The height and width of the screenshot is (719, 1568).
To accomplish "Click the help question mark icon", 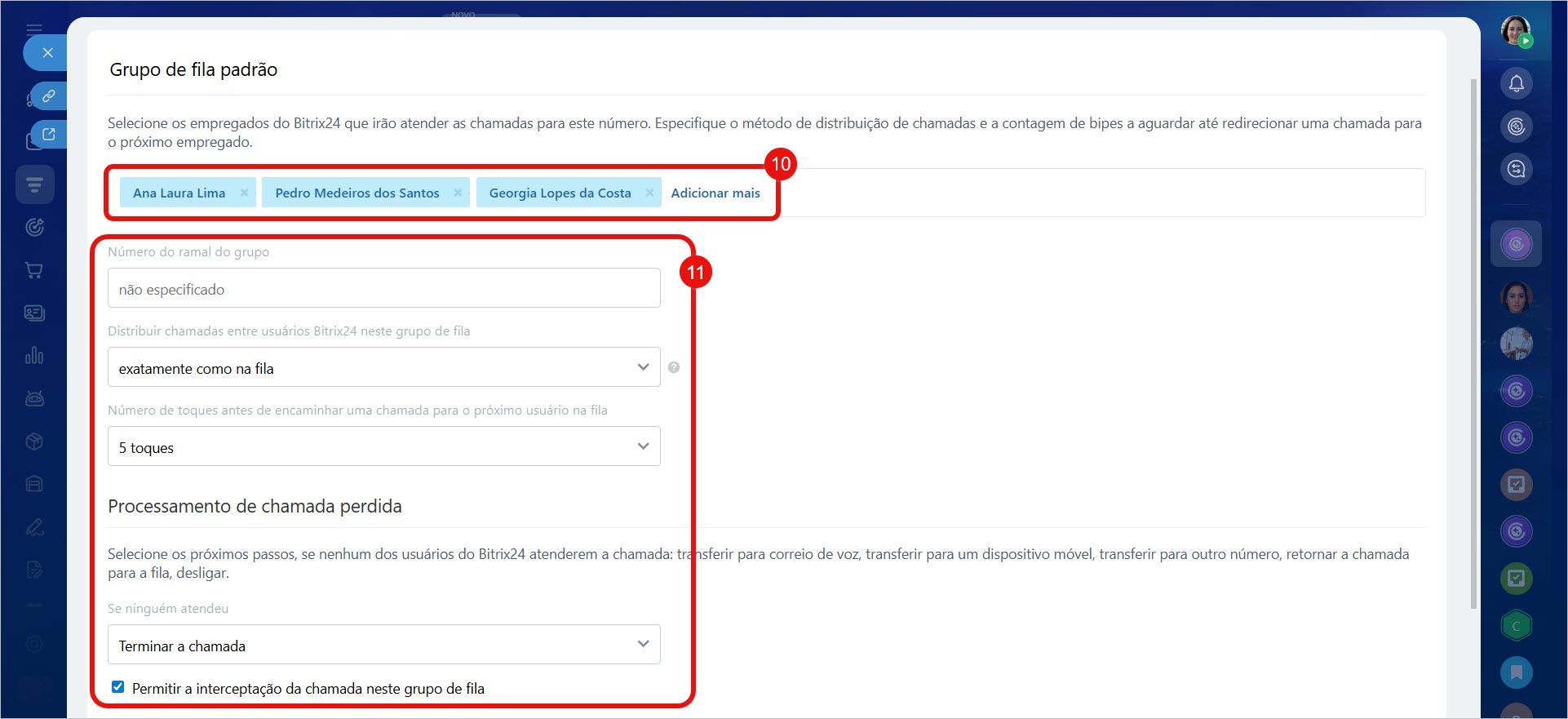I will coord(674,367).
